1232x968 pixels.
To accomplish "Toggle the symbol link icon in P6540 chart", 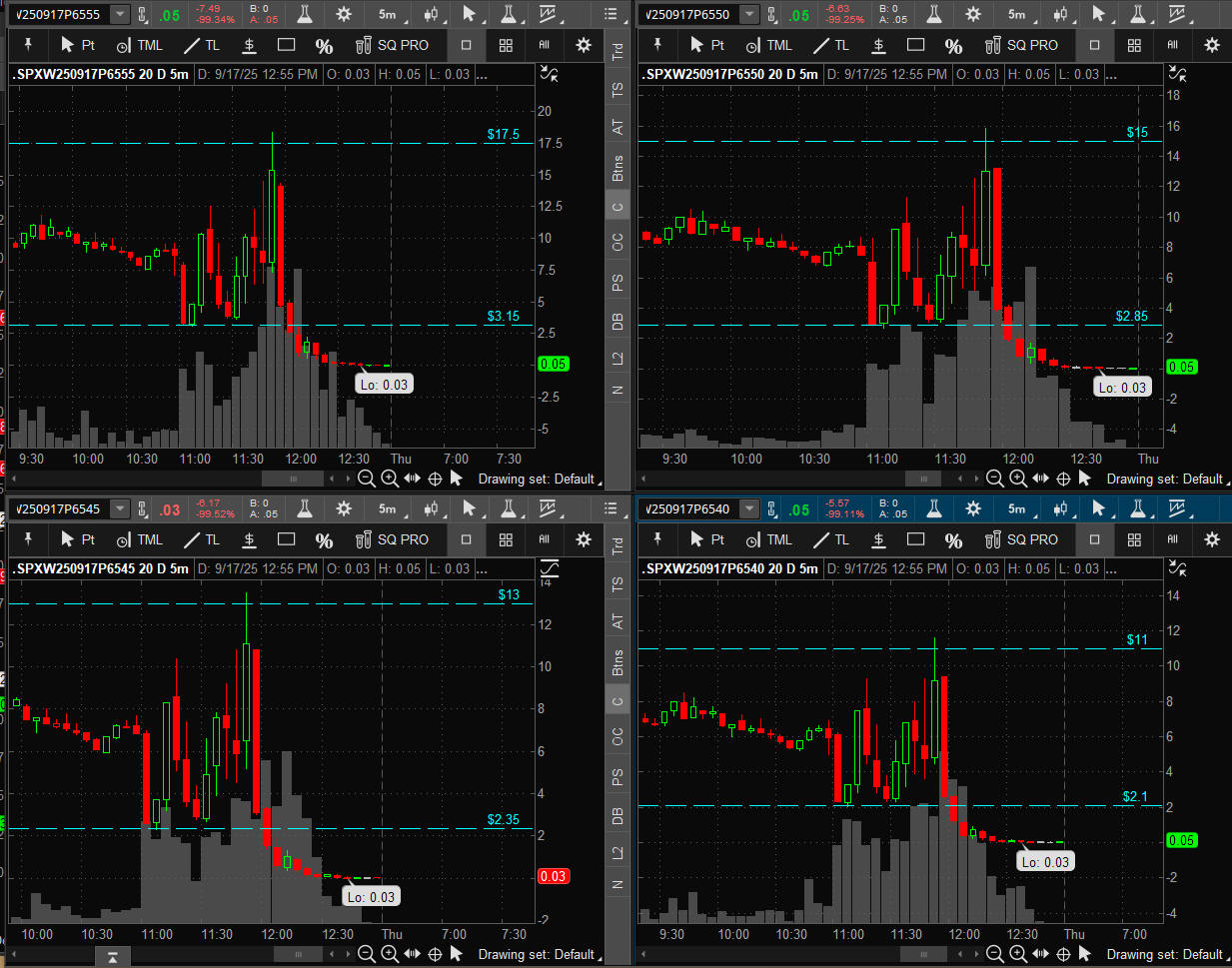I will pos(772,508).
